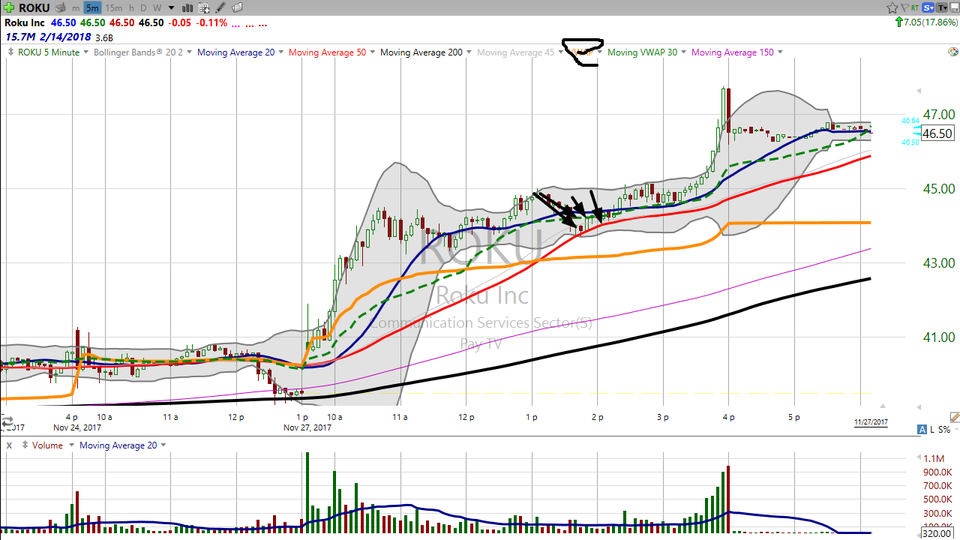
Task: Click the 11/27/2017 date link
Action: tap(871, 422)
